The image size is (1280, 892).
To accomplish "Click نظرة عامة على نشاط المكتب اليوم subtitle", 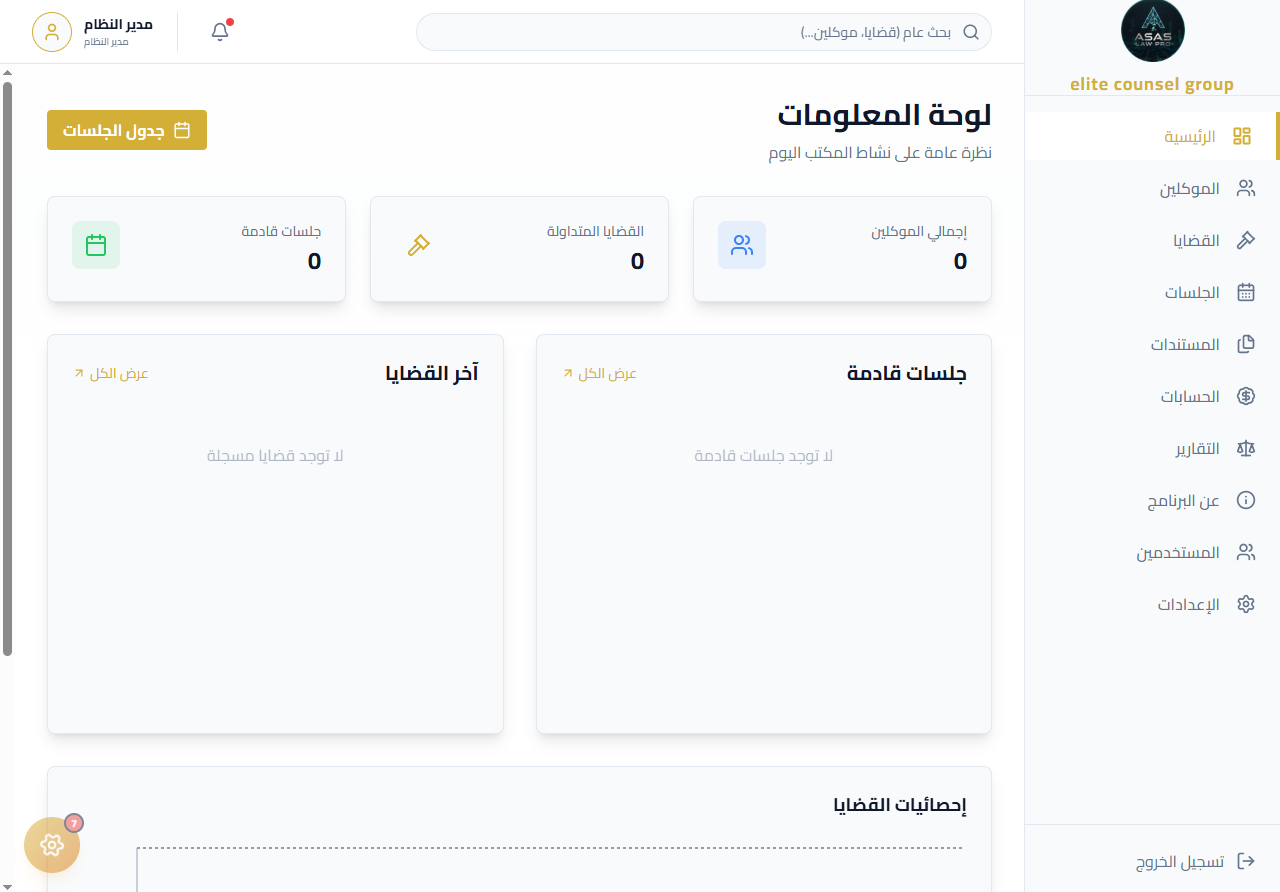I will 880,153.
